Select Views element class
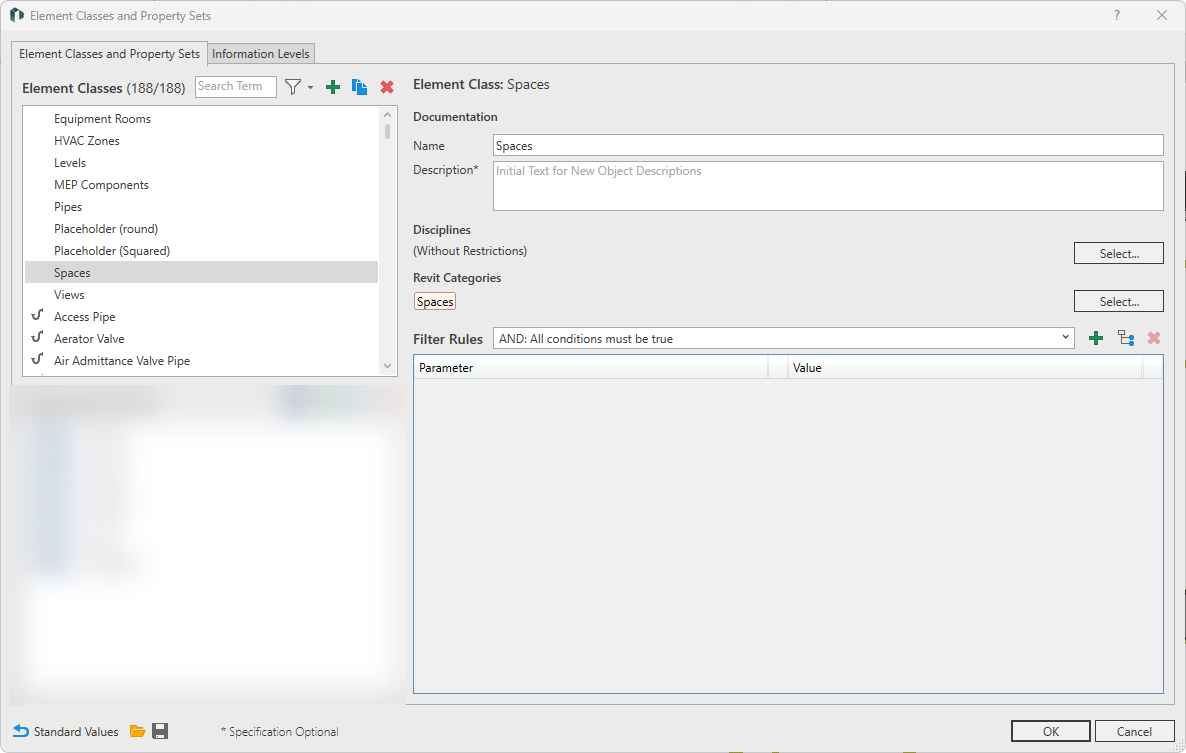The image size is (1186, 753). click(201, 294)
